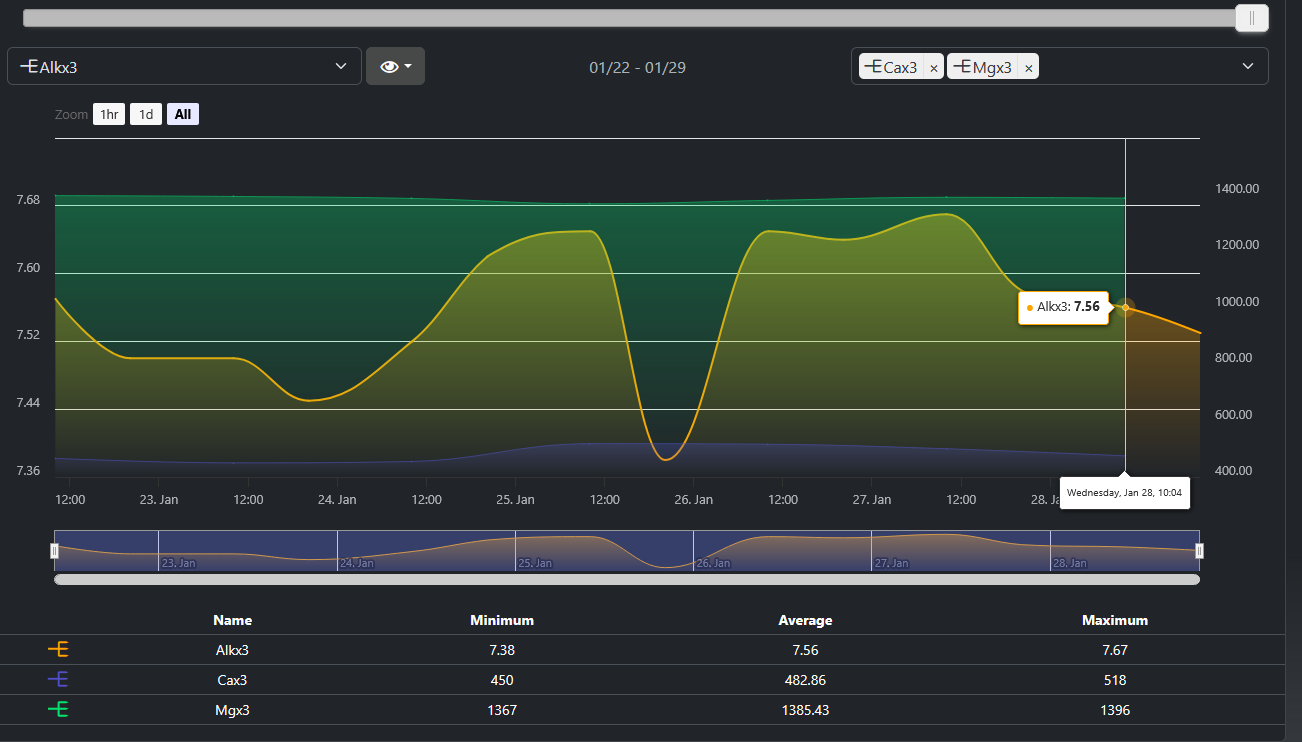Click the 01/22 - 01/29 date range label

pos(637,67)
